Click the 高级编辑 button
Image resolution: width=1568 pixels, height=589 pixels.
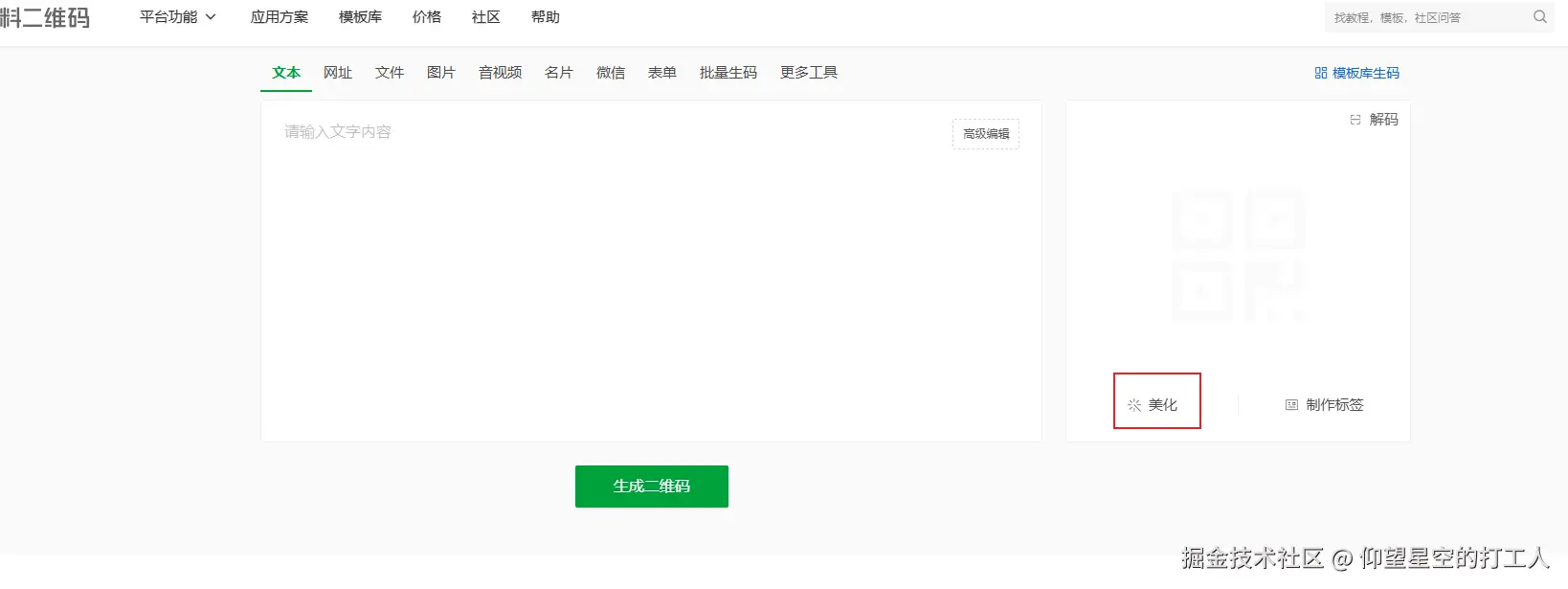click(x=986, y=134)
